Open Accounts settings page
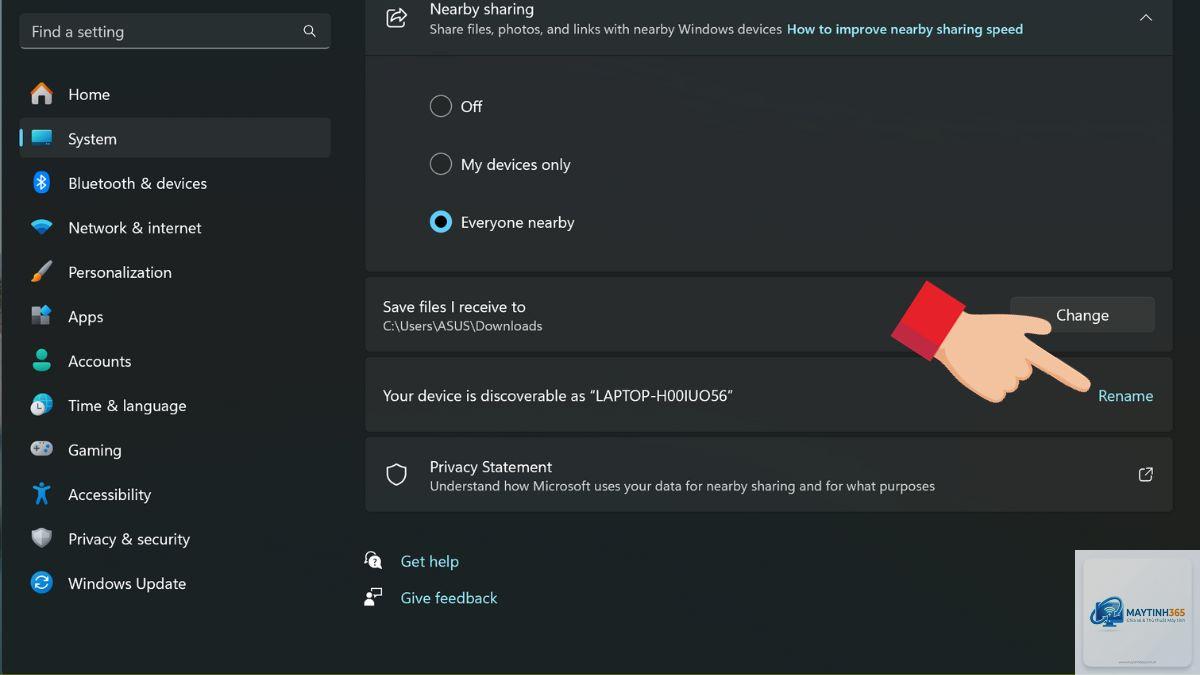 (175, 361)
